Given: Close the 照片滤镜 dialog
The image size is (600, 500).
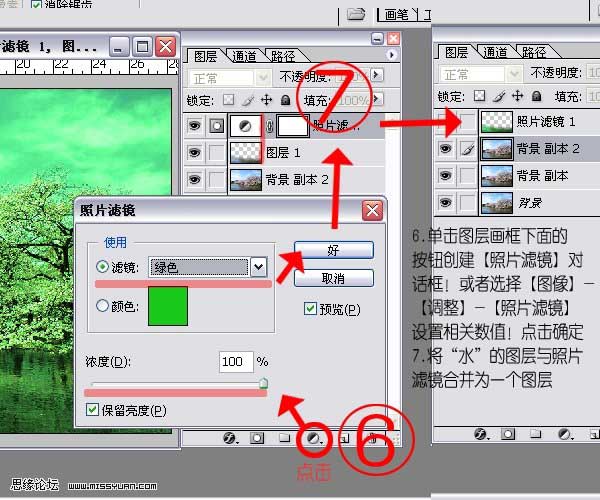Looking at the screenshot, I should (372, 210).
